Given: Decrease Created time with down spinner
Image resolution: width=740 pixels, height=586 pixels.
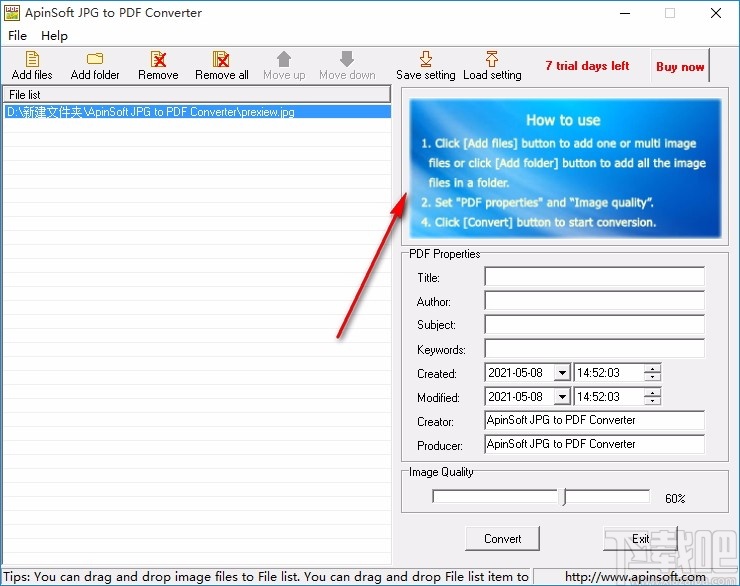Looking at the screenshot, I should point(652,377).
